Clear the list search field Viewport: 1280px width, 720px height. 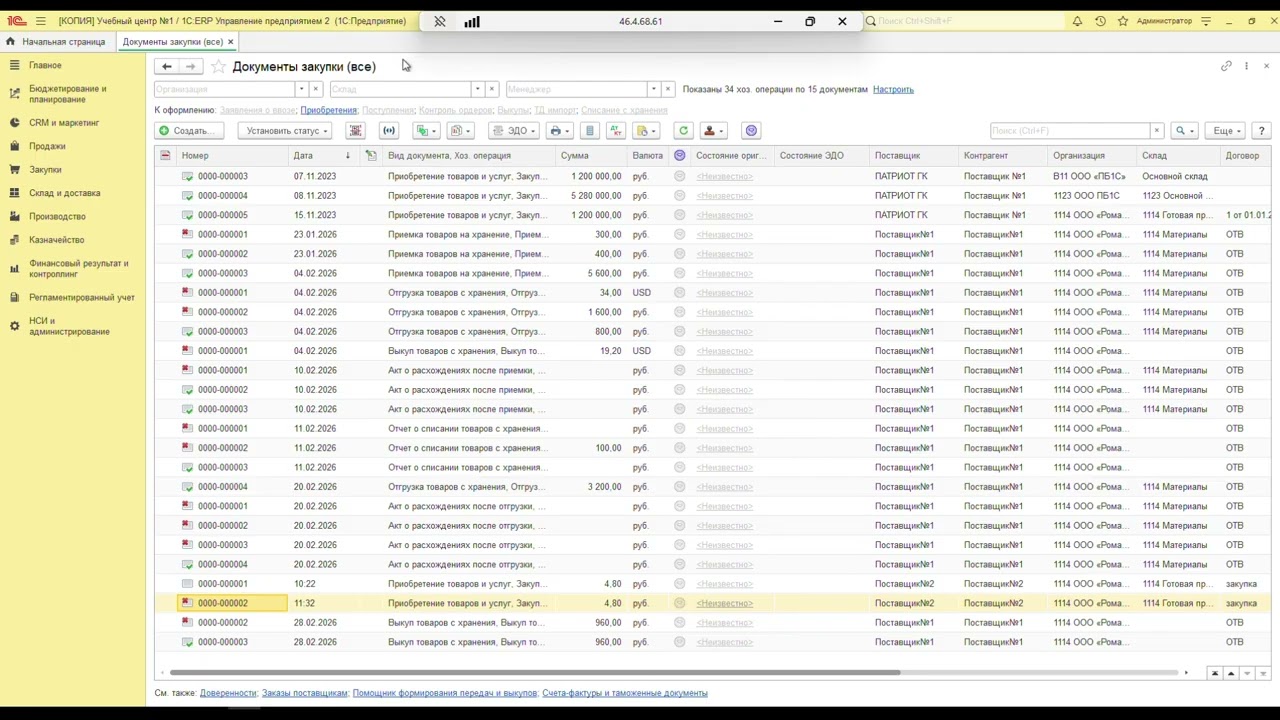[1156, 131]
